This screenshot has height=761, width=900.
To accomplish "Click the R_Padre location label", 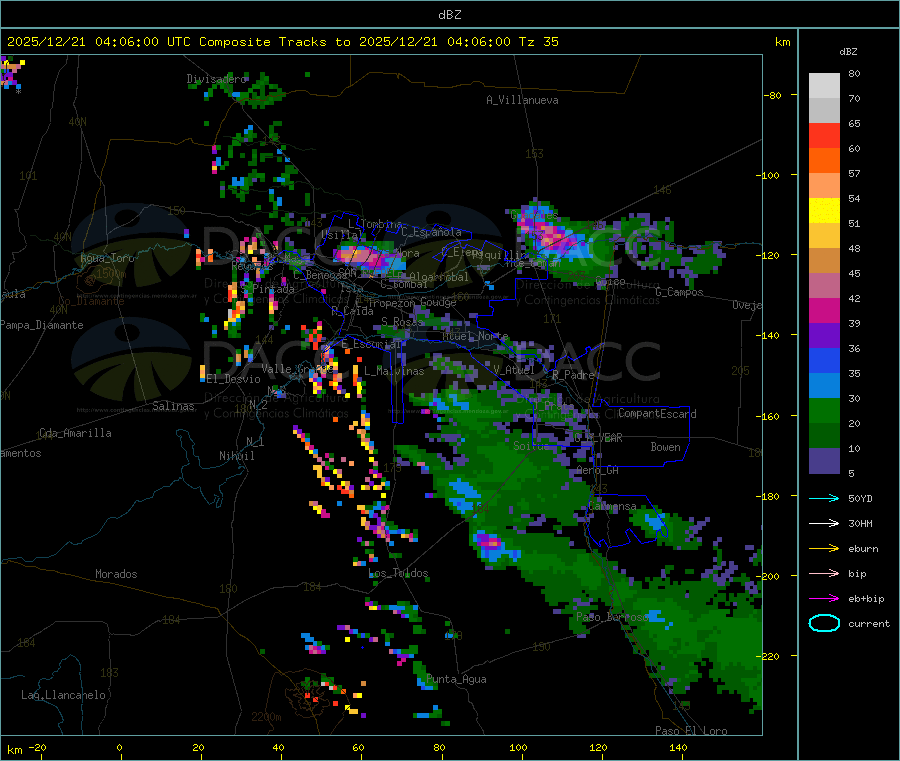I will [573, 375].
